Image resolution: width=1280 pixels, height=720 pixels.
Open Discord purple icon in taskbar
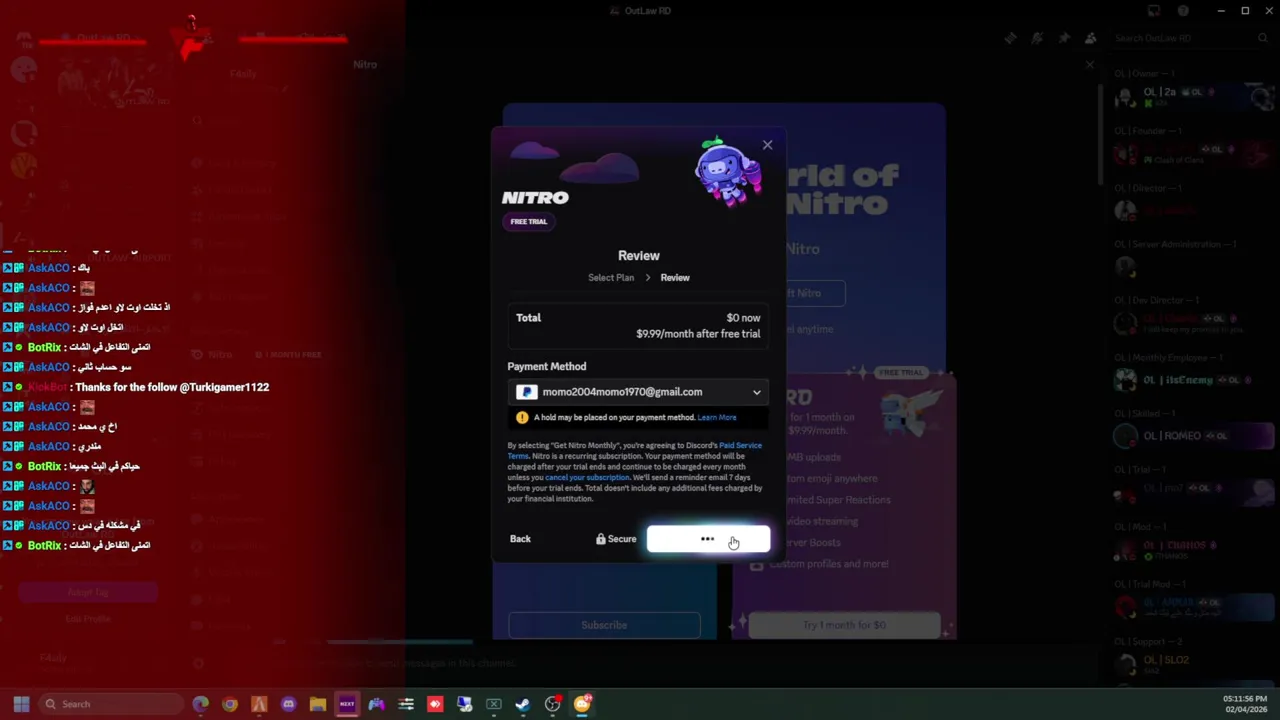[x=289, y=704]
